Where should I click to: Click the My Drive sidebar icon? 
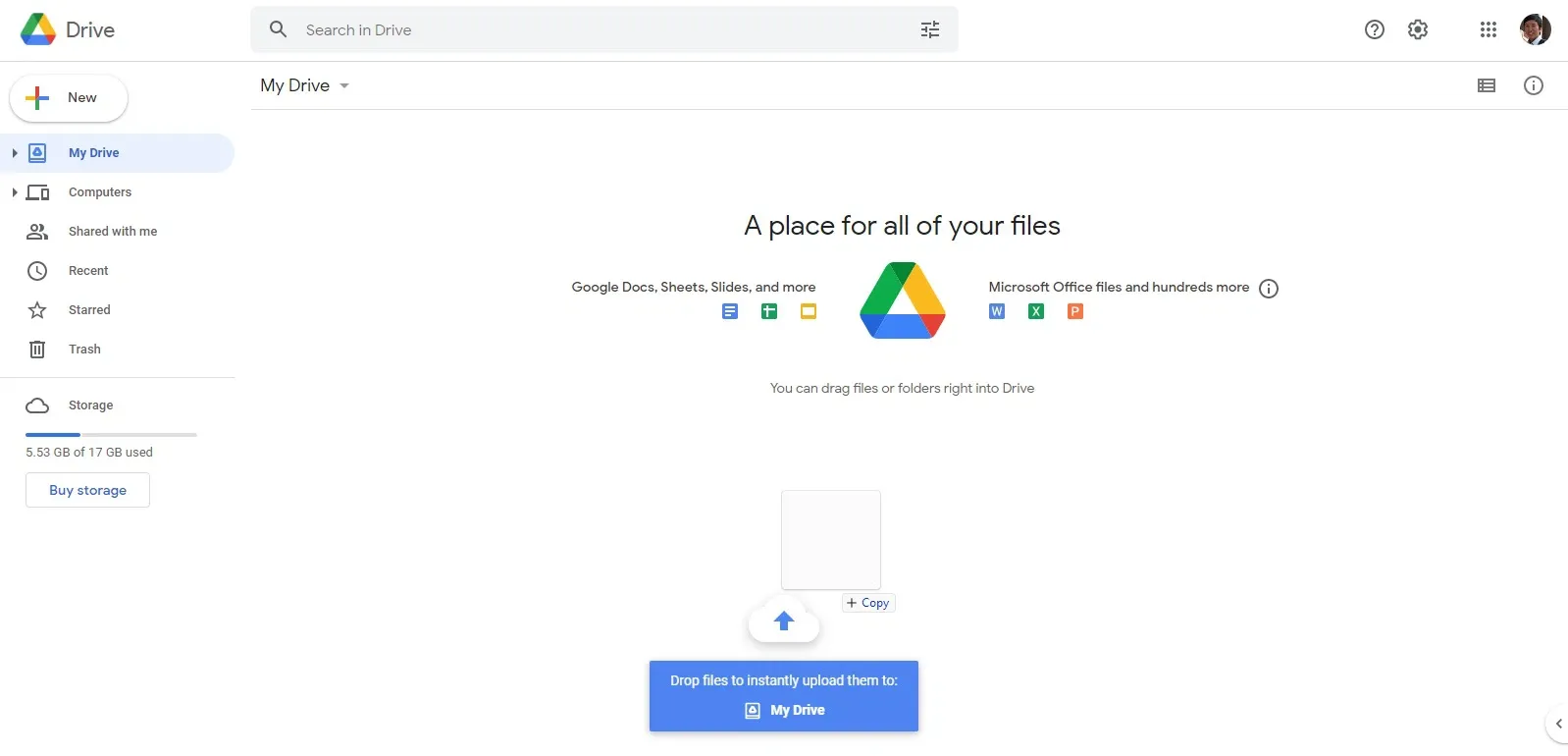click(37, 152)
